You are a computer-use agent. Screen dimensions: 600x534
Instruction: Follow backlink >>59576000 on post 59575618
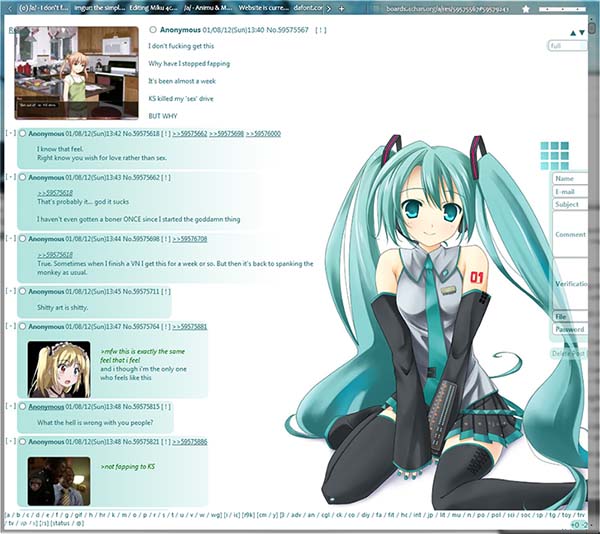263,134
